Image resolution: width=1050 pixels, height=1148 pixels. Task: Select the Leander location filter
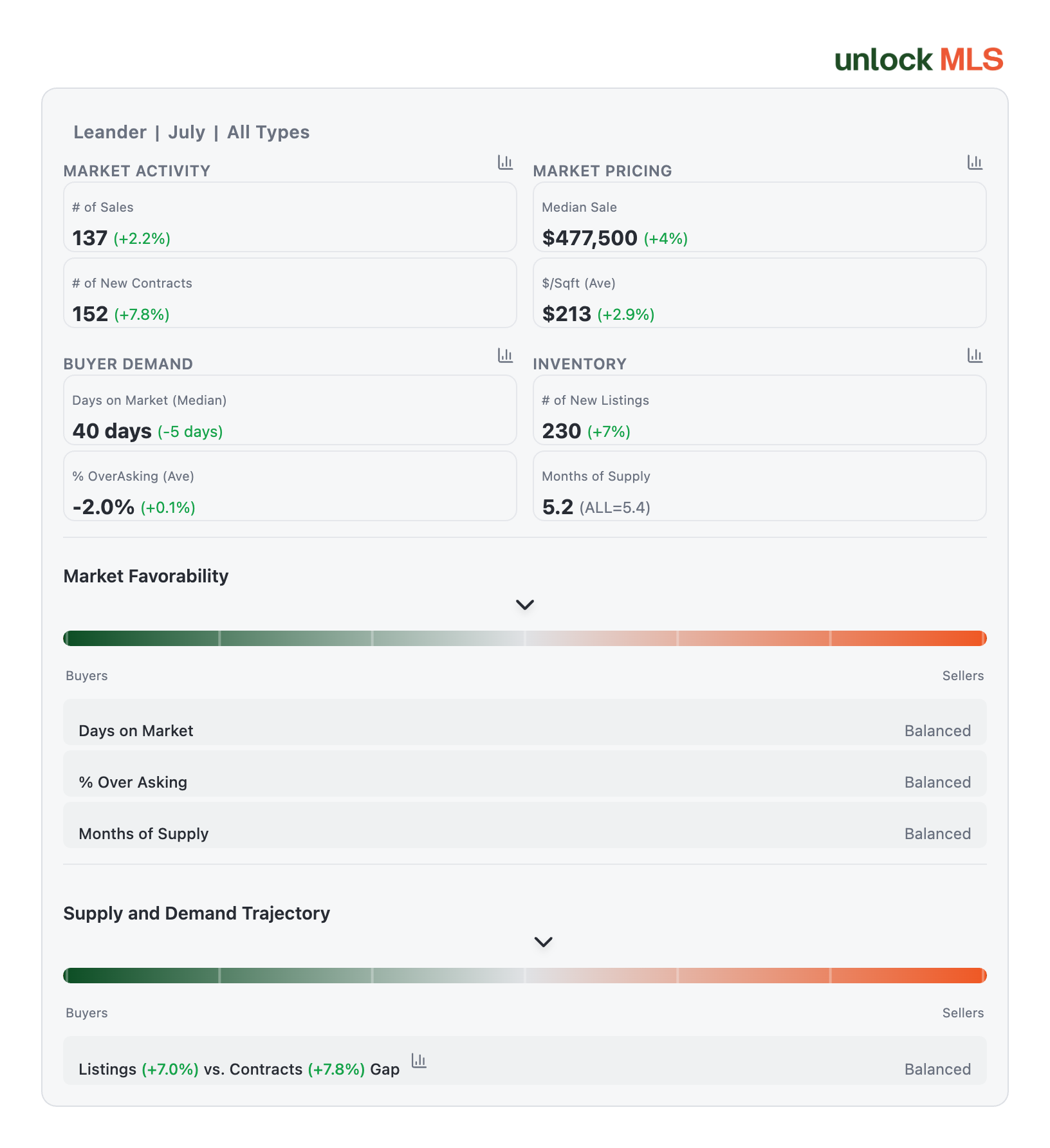[x=110, y=133]
